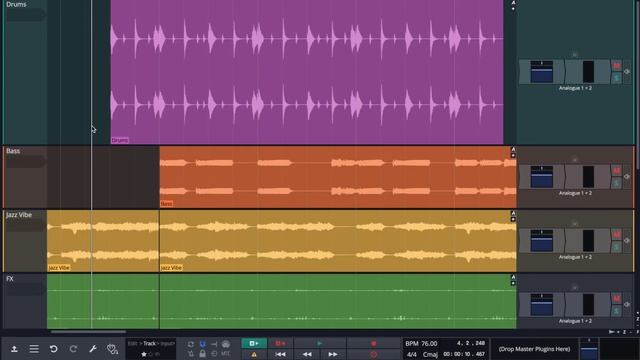Mute the Jazz Vibe track
Viewport: 640px width, 360px height.
coord(616,235)
